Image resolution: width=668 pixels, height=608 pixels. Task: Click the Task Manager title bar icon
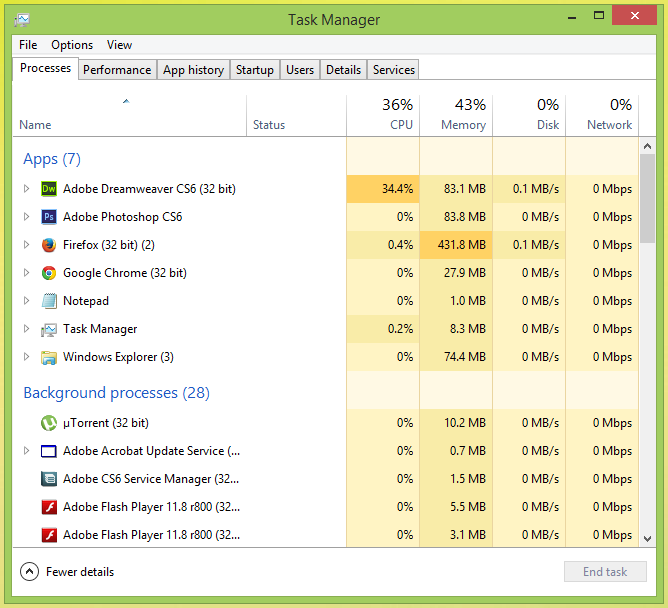(22, 20)
